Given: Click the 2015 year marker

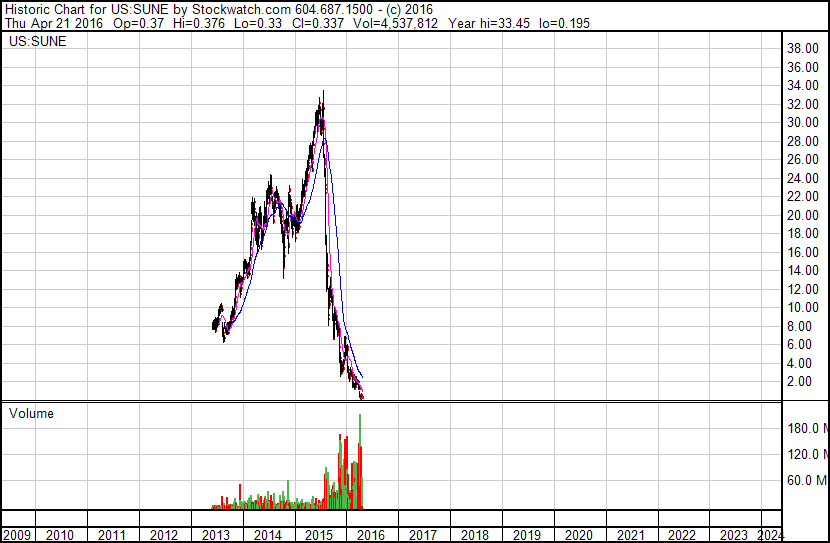Looking at the screenshot, I should pyautogui.click(x=319, y=535).
